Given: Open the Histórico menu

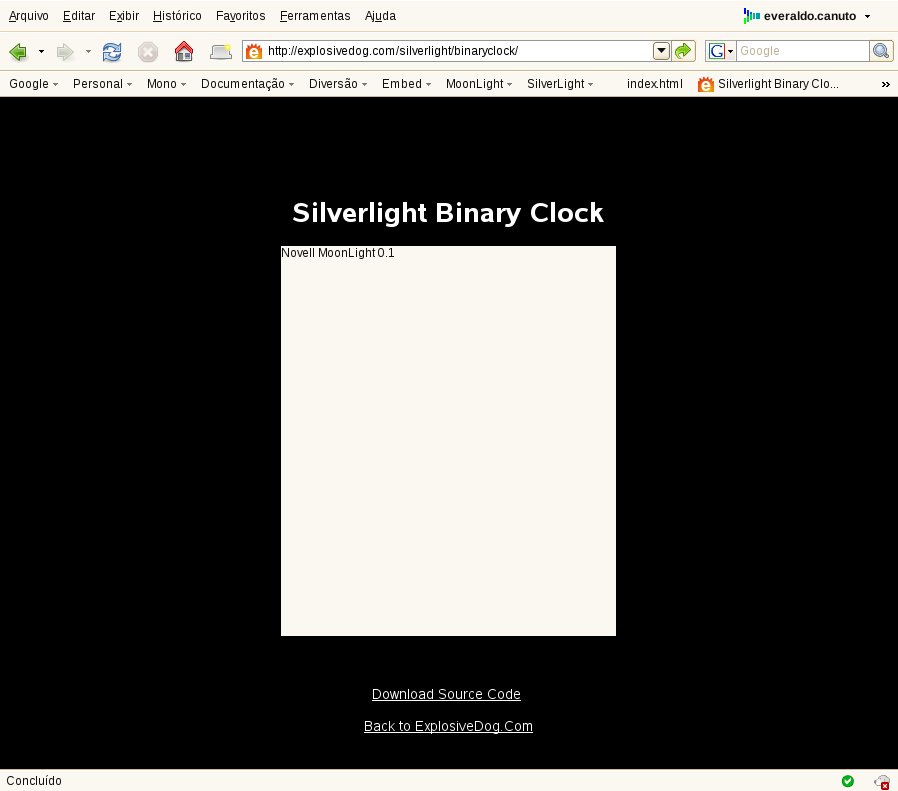Looking at the screenshot, I should [x=177, y=16].
